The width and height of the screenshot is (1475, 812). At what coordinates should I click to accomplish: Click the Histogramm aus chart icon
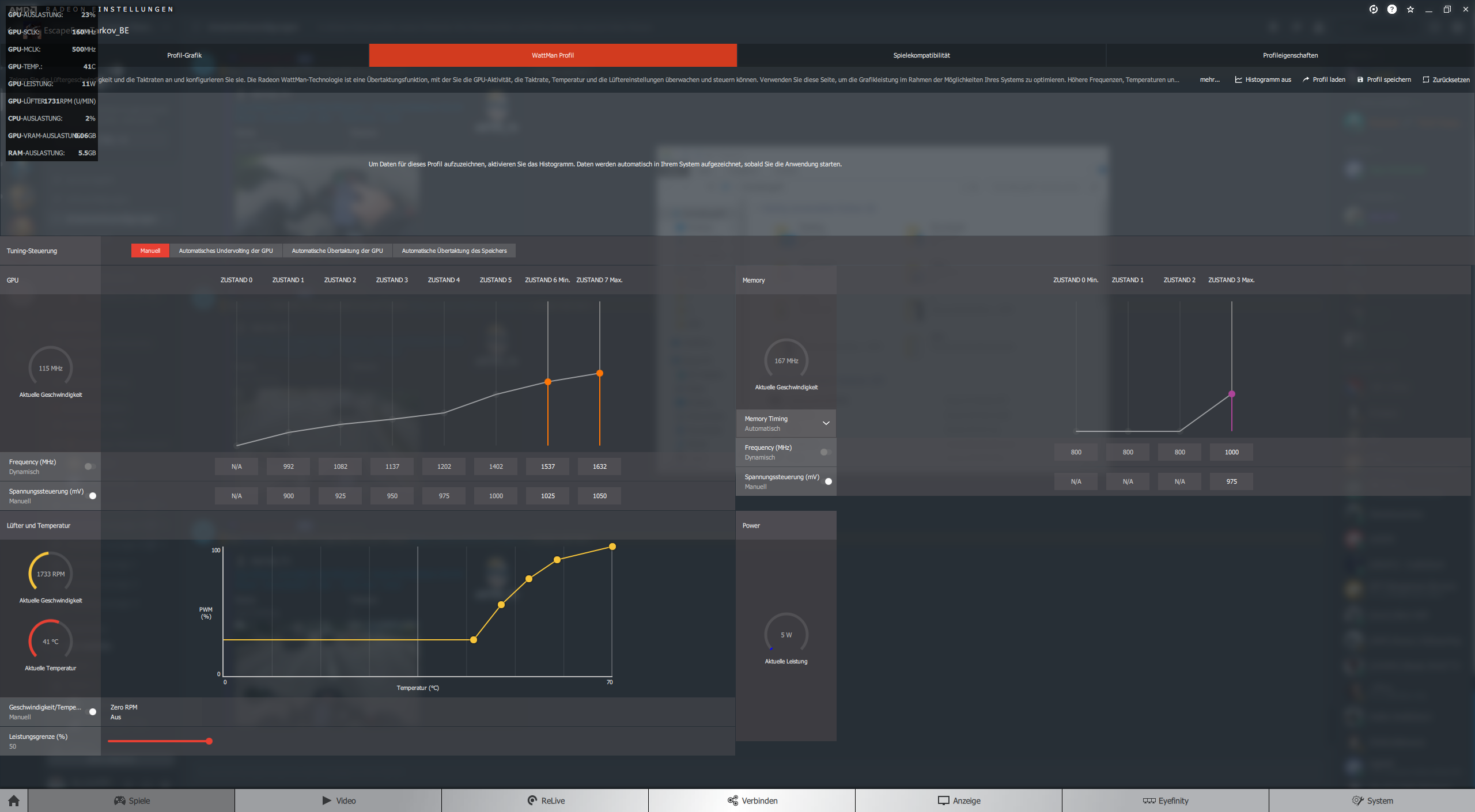(1238, 79)
